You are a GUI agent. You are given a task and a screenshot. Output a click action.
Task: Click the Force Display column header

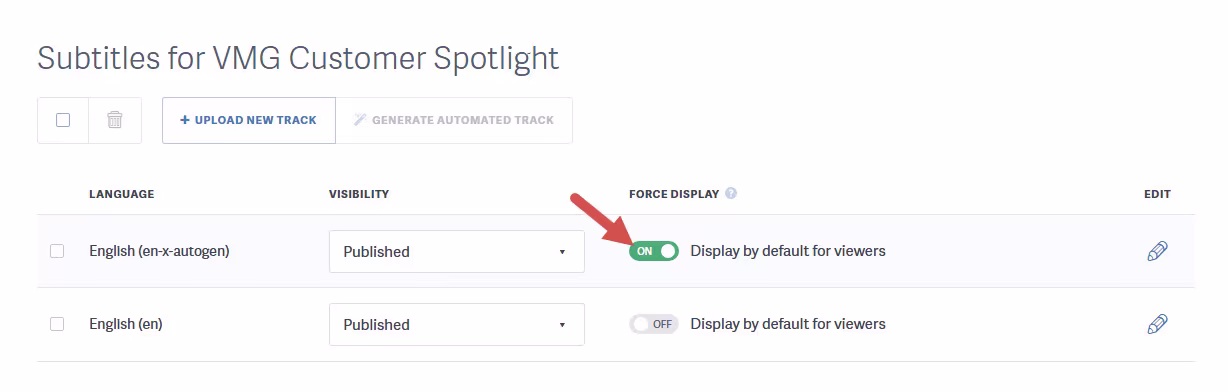click(674, 194)
